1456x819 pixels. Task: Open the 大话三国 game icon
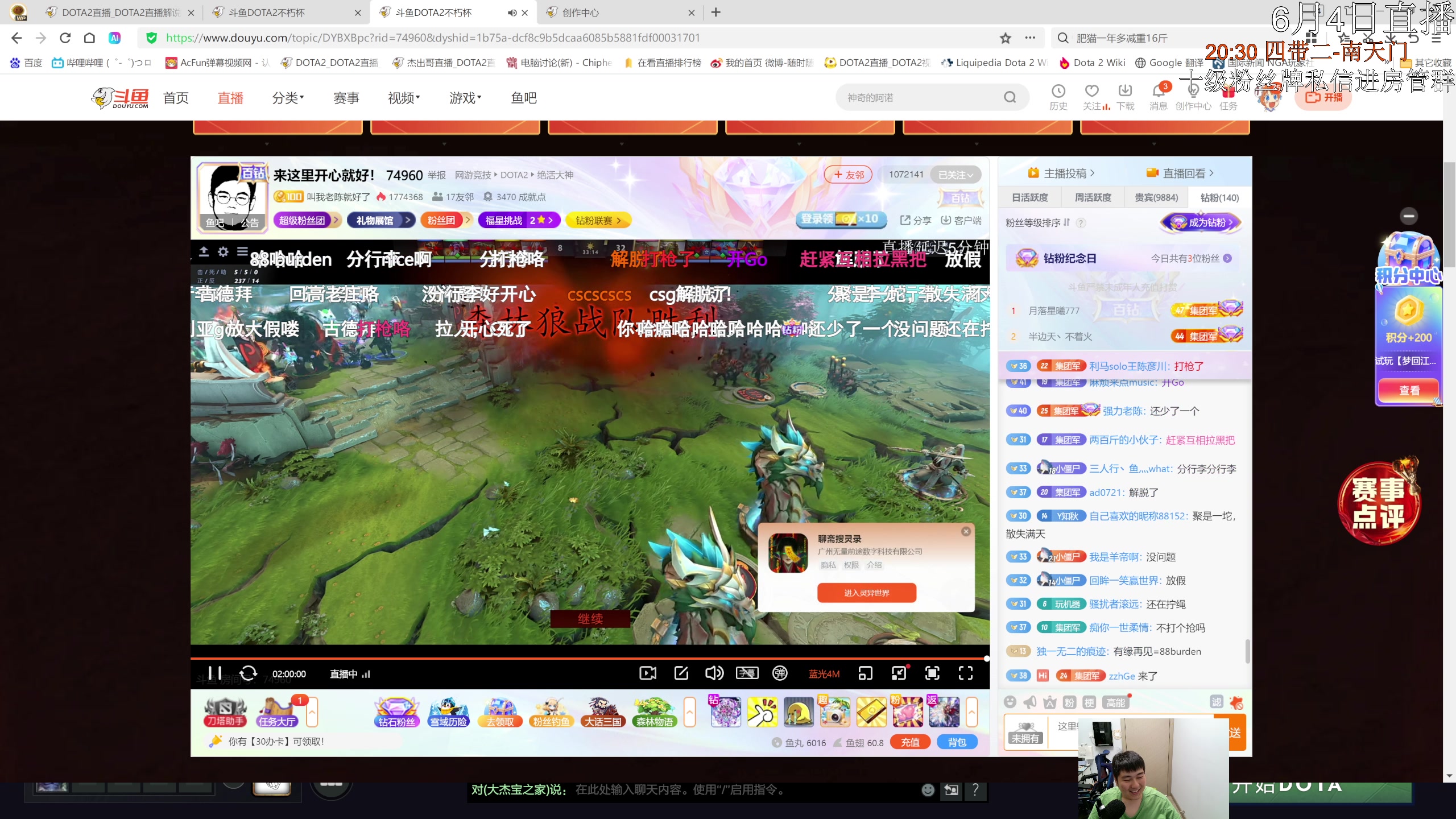pyautogui.click(x=602, y=713)
